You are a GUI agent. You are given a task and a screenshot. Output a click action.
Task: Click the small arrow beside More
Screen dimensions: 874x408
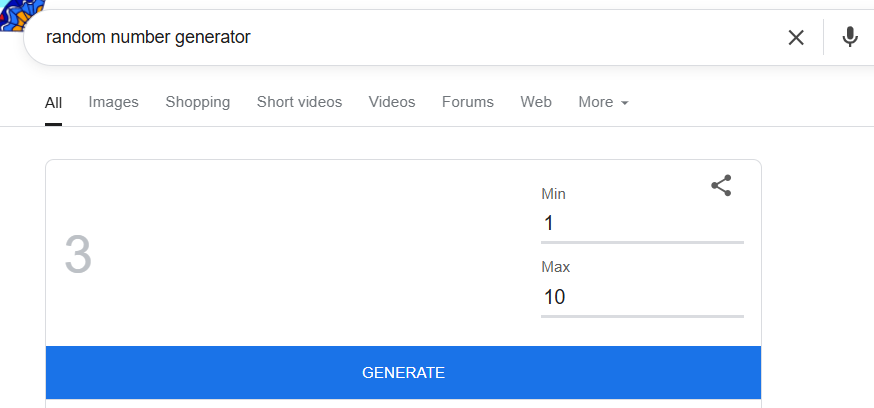[x=625, y=103]
